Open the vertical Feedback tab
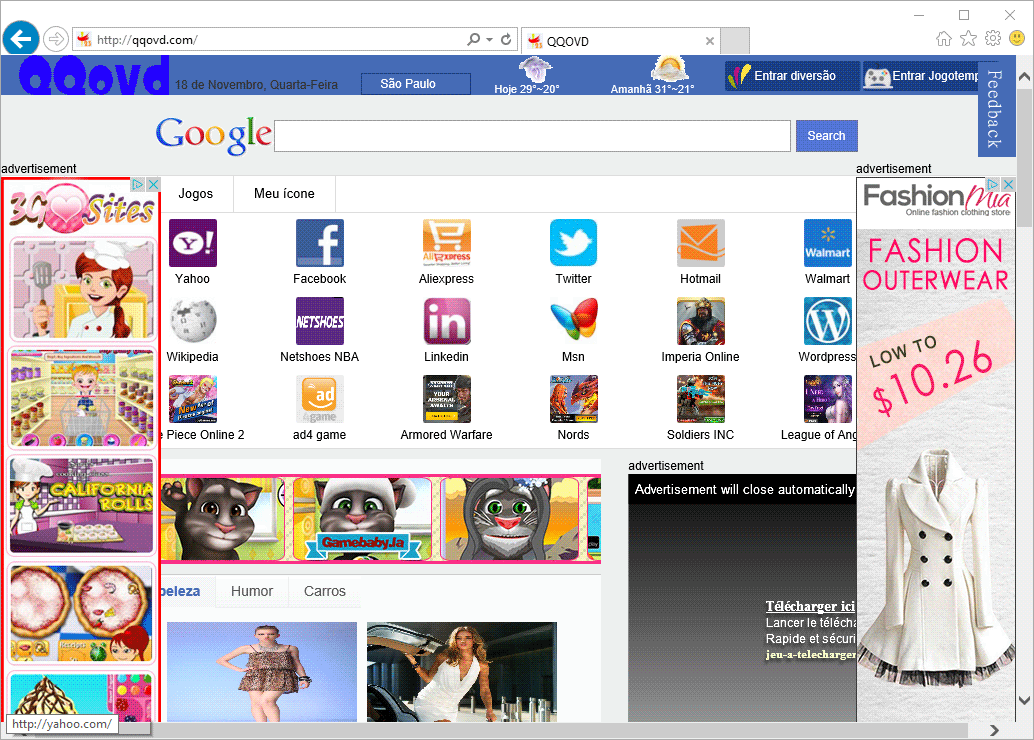The image size is (1034, 740). click(996, 109)
